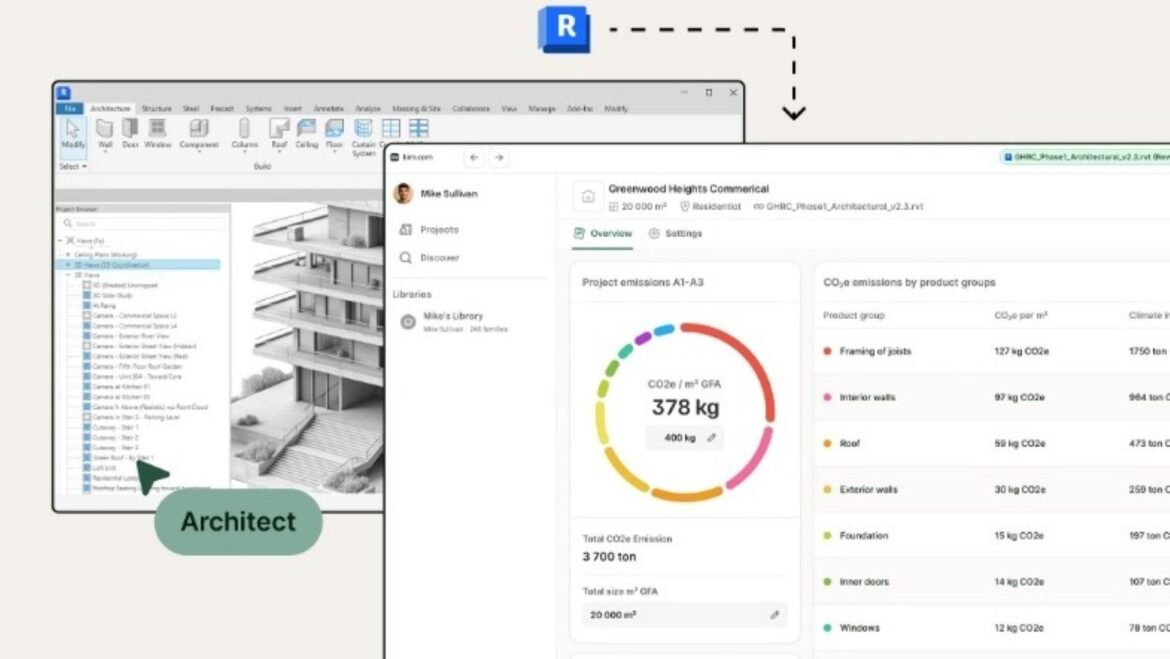Open the Select dropdown under Modify
The width and height of the screenshot is (1170, 659).
(74, 166)
